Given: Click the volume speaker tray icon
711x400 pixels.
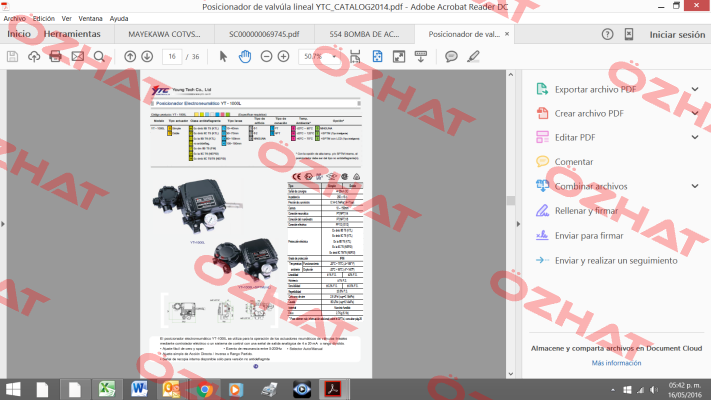Looking at the screenshot, I should coord(654,390).
